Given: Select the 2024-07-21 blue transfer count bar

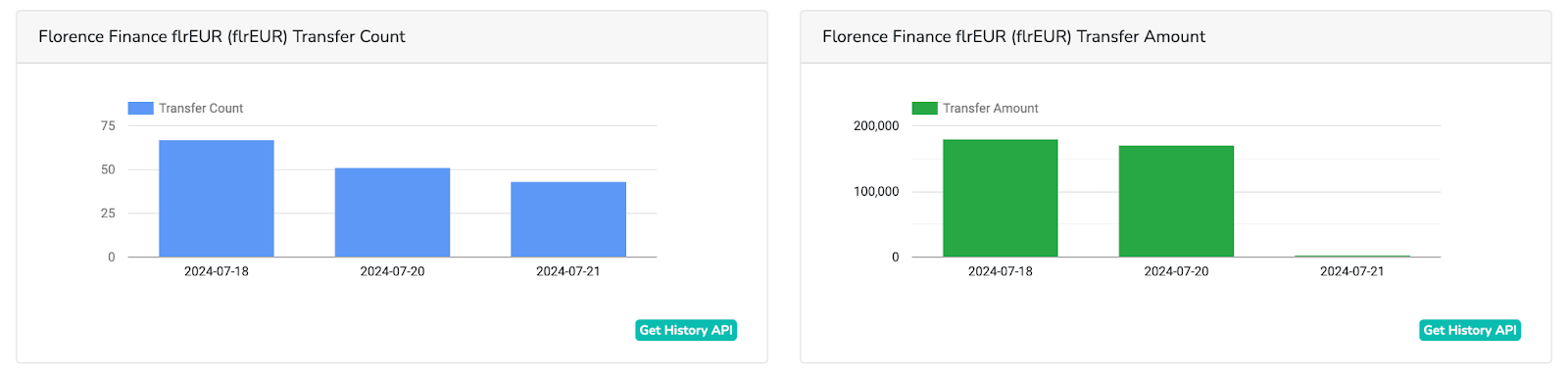Looking at the screenshot, I should click(x=568, y=219).
